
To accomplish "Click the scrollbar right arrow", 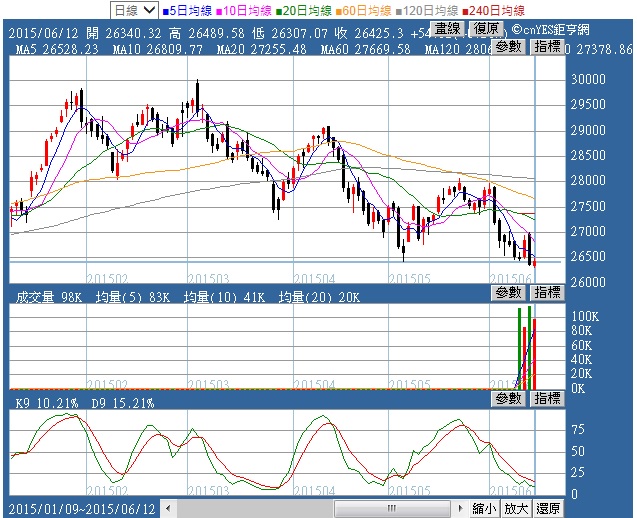I will [458, 508].
